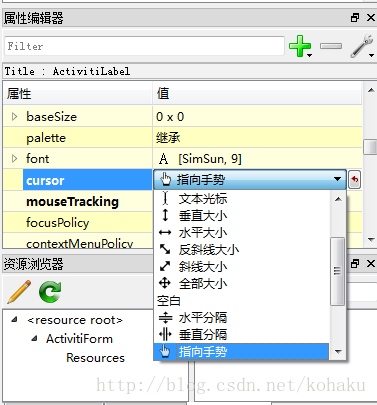This screenshot has width=377, height=405.
Task: Select 反斜线大小 cursor option
Action: (242, 250)
